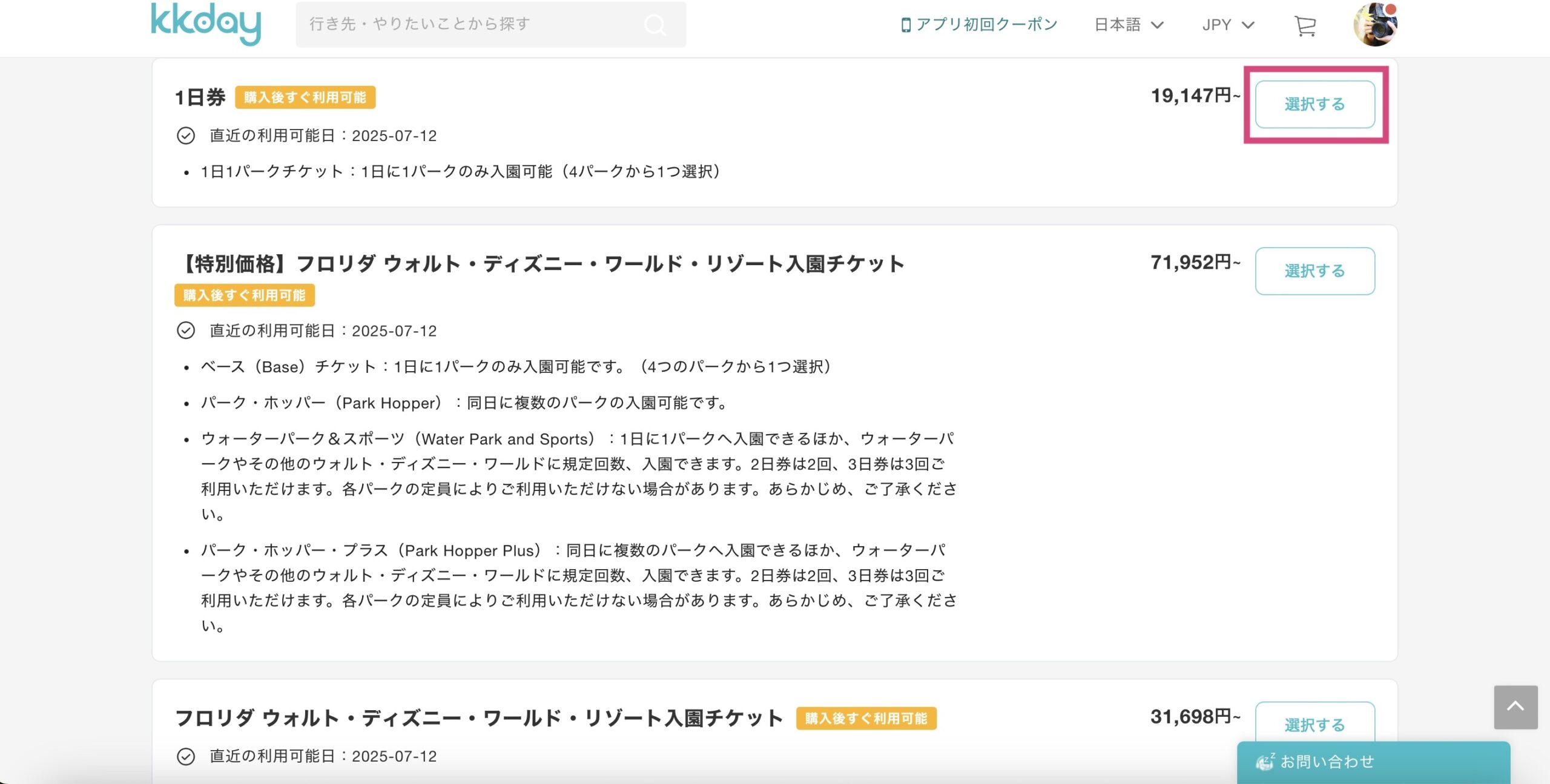
Task: Open the アプリ初回クーポン link
Action: point(979,24)
